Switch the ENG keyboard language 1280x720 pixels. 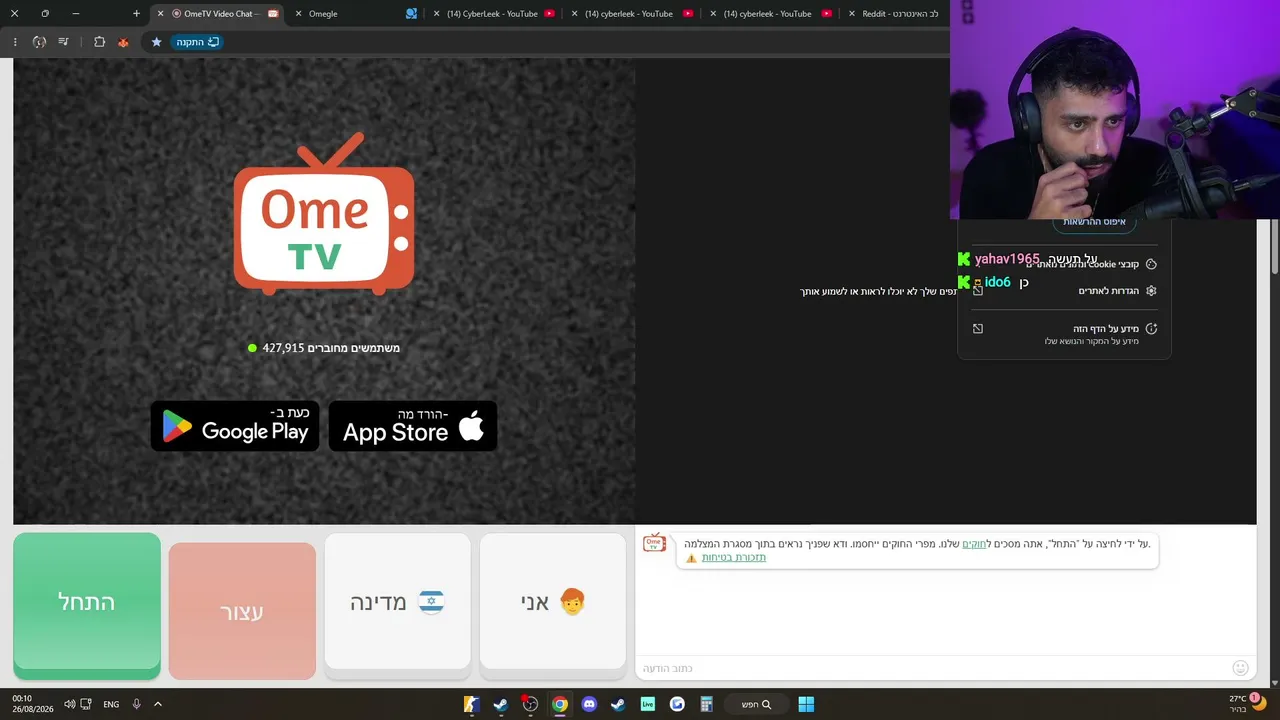[x=111, y=704]
